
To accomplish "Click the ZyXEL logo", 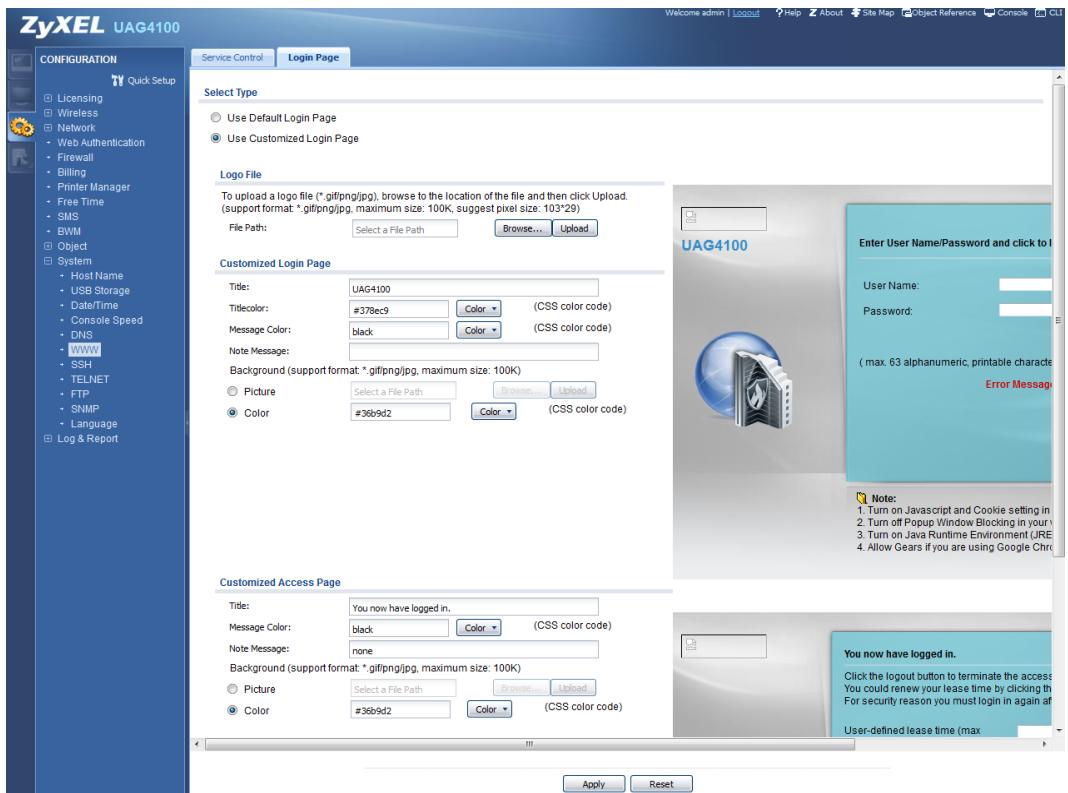I will (x=62, y=26).
